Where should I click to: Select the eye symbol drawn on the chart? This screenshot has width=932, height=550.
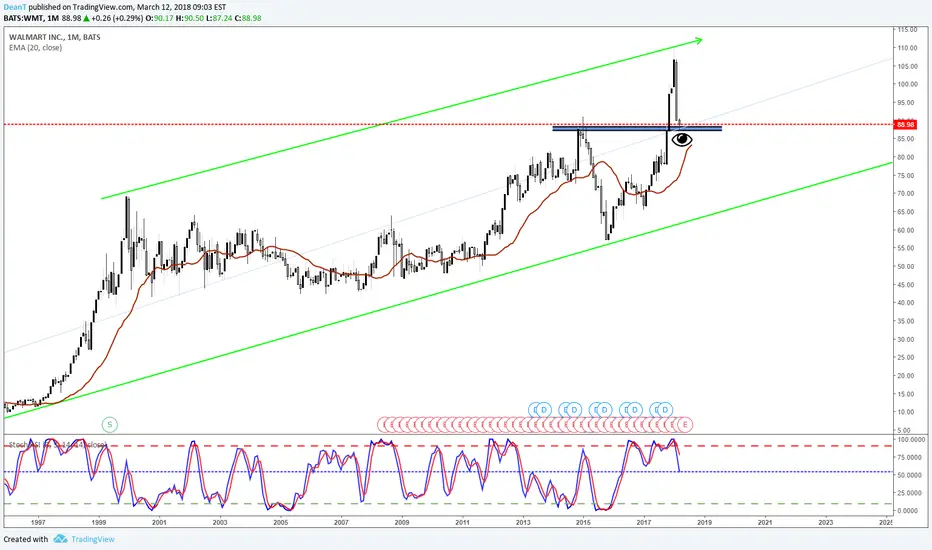pyautogui.click(x=682, y=140)
